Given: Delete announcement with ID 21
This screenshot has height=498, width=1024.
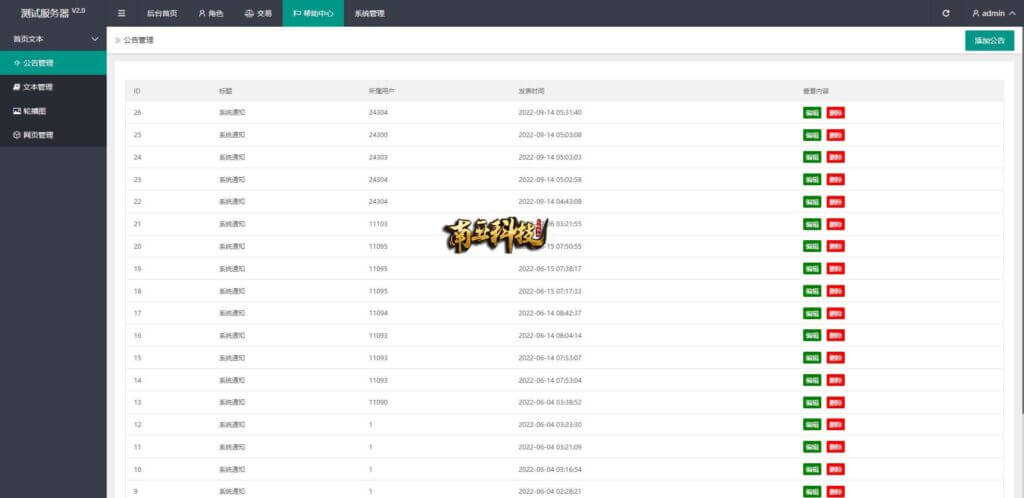Looking at the screenshot, I should 835,224.
